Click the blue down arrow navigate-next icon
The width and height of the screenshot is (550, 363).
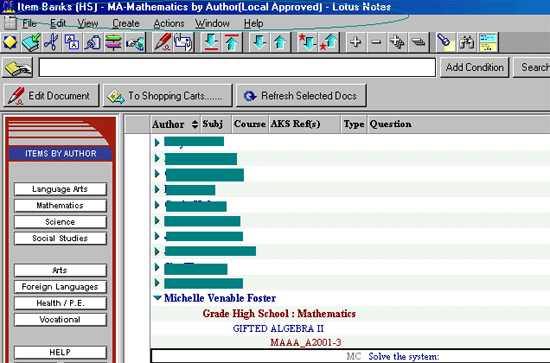point(260,42)
